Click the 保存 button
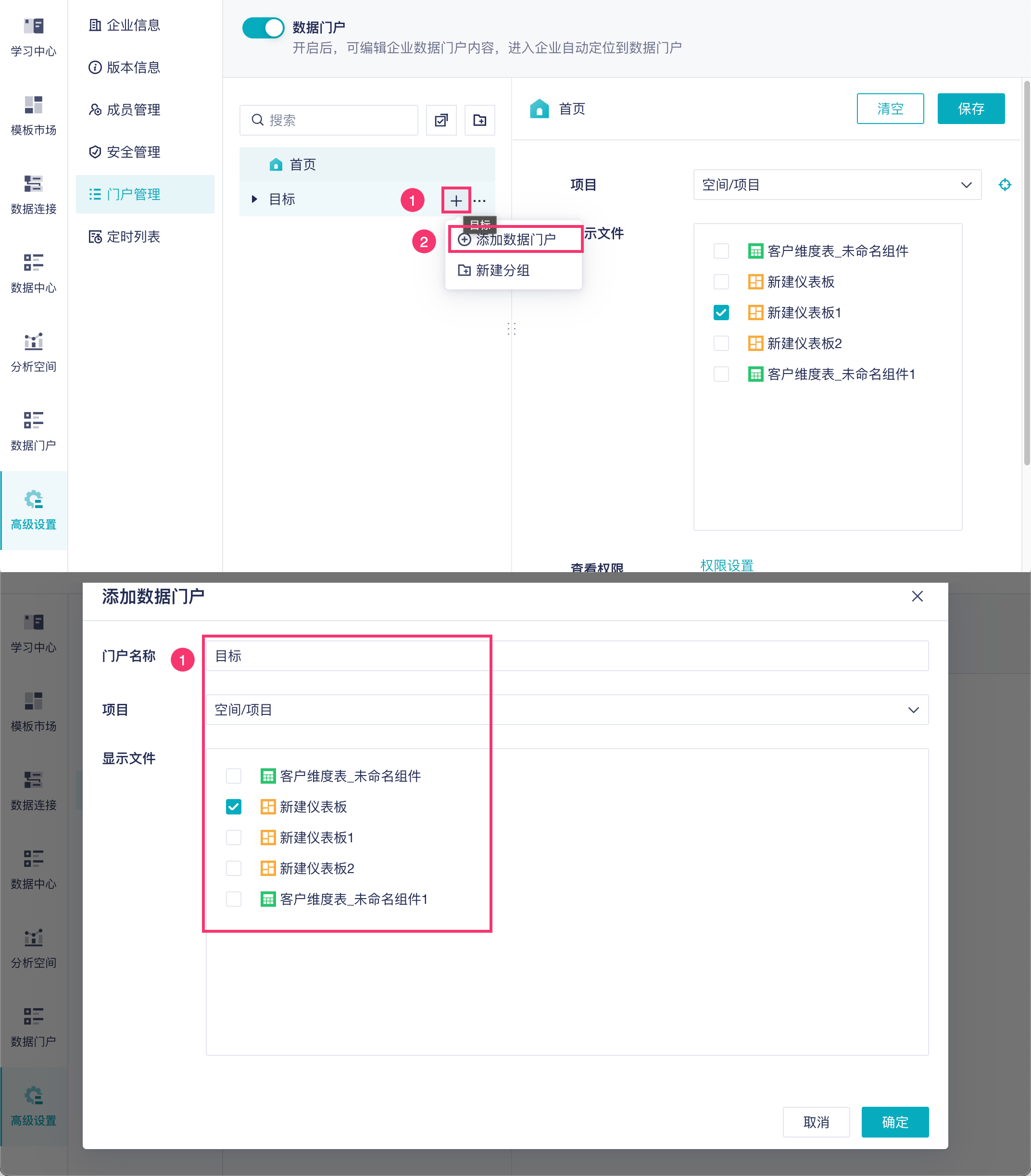 tap(970, 109)
